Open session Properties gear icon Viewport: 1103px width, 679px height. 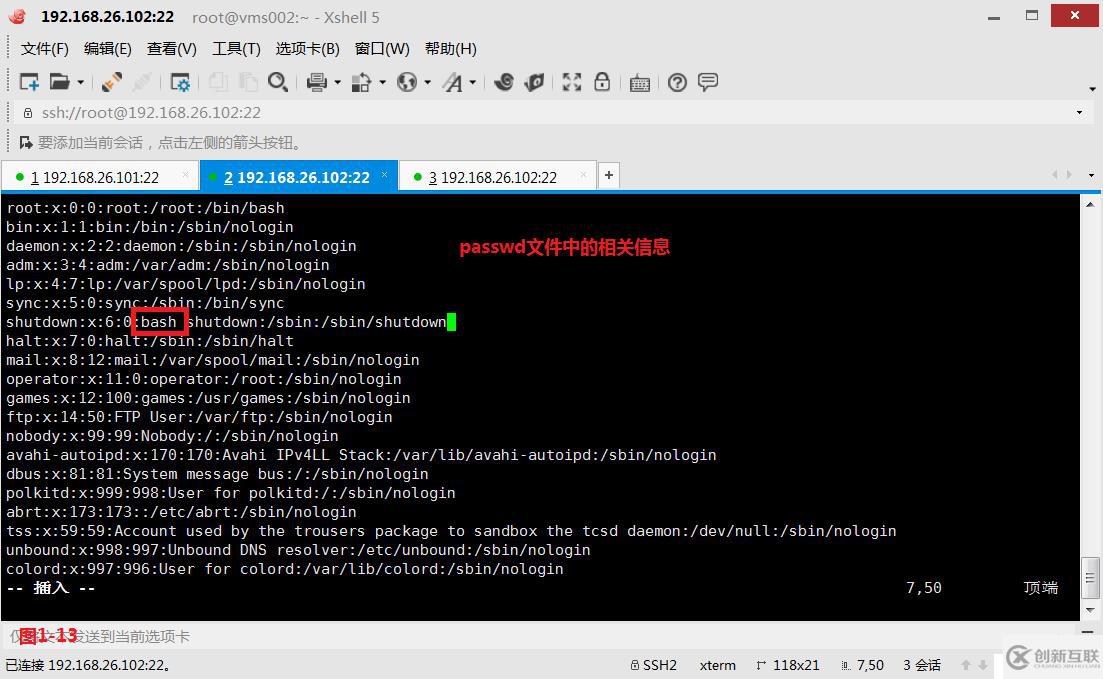pyautogui.click(x=180, y=82)
